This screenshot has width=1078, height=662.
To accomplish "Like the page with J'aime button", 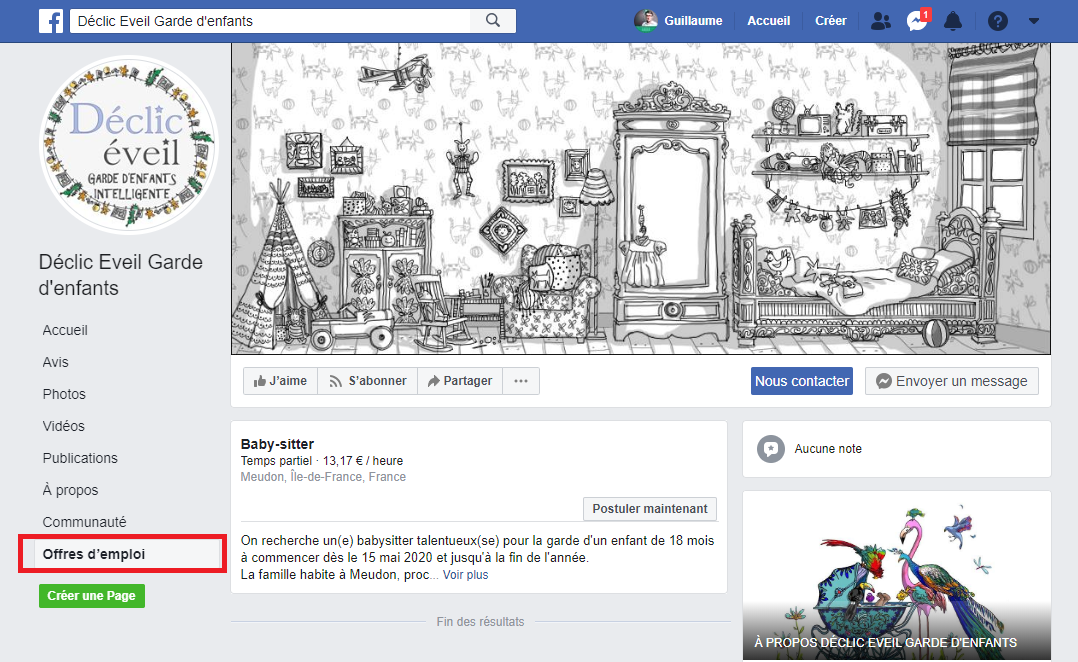I will pyautogui.click(x=280, y=381).
